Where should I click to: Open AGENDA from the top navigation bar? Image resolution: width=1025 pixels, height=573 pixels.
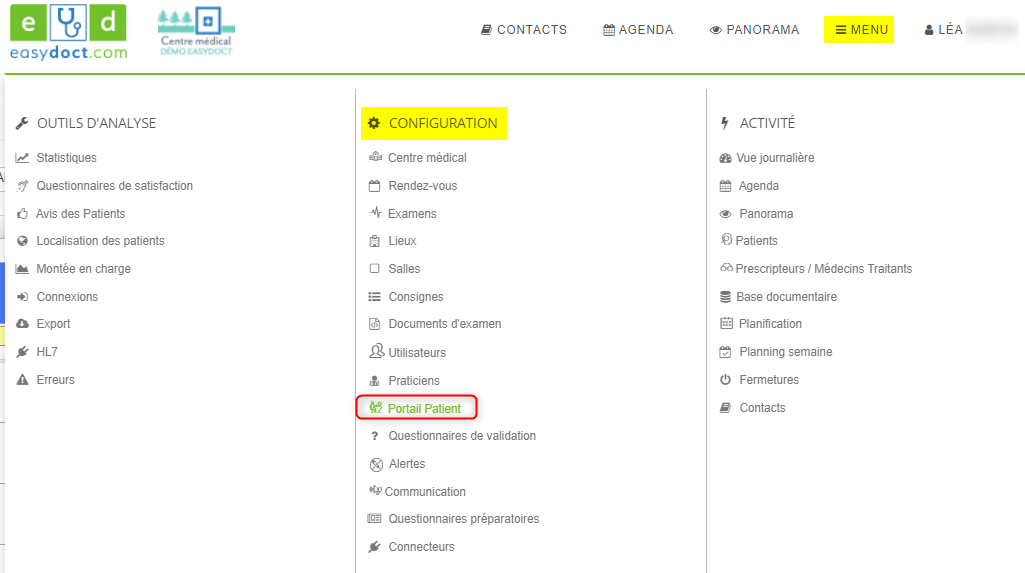tap(638, 30)
